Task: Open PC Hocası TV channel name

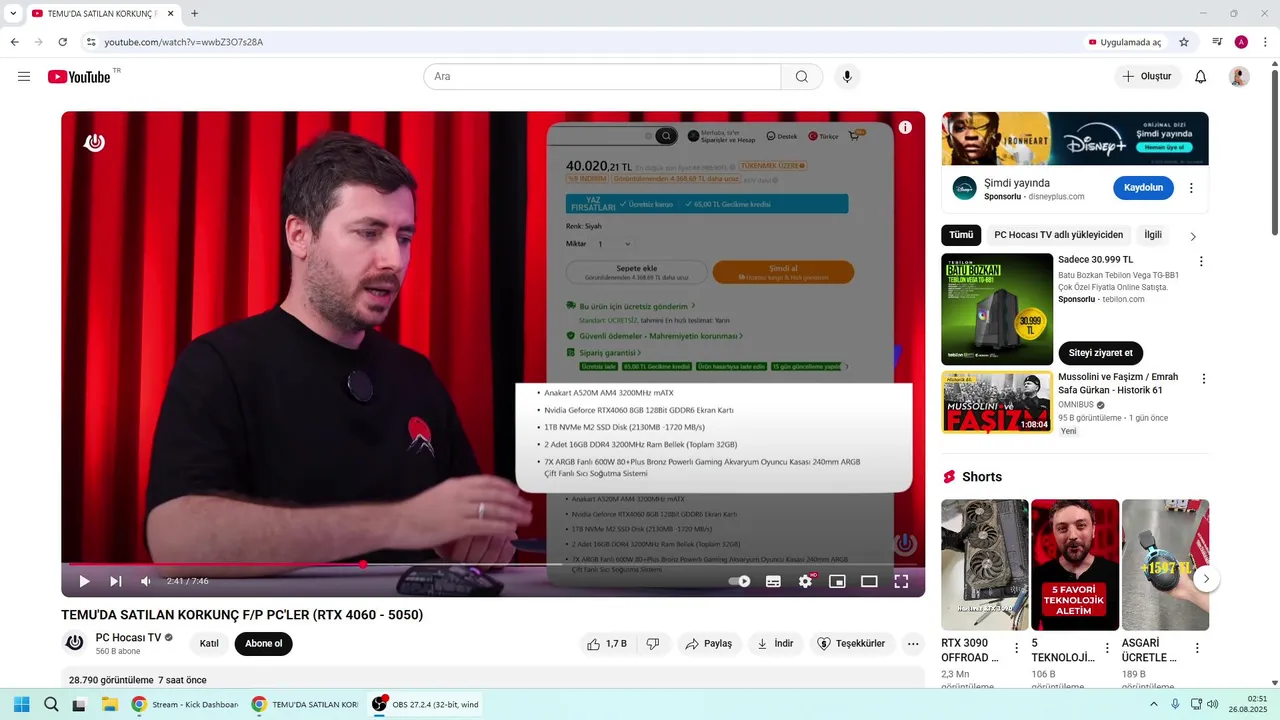Action: [x=128, y=638]
